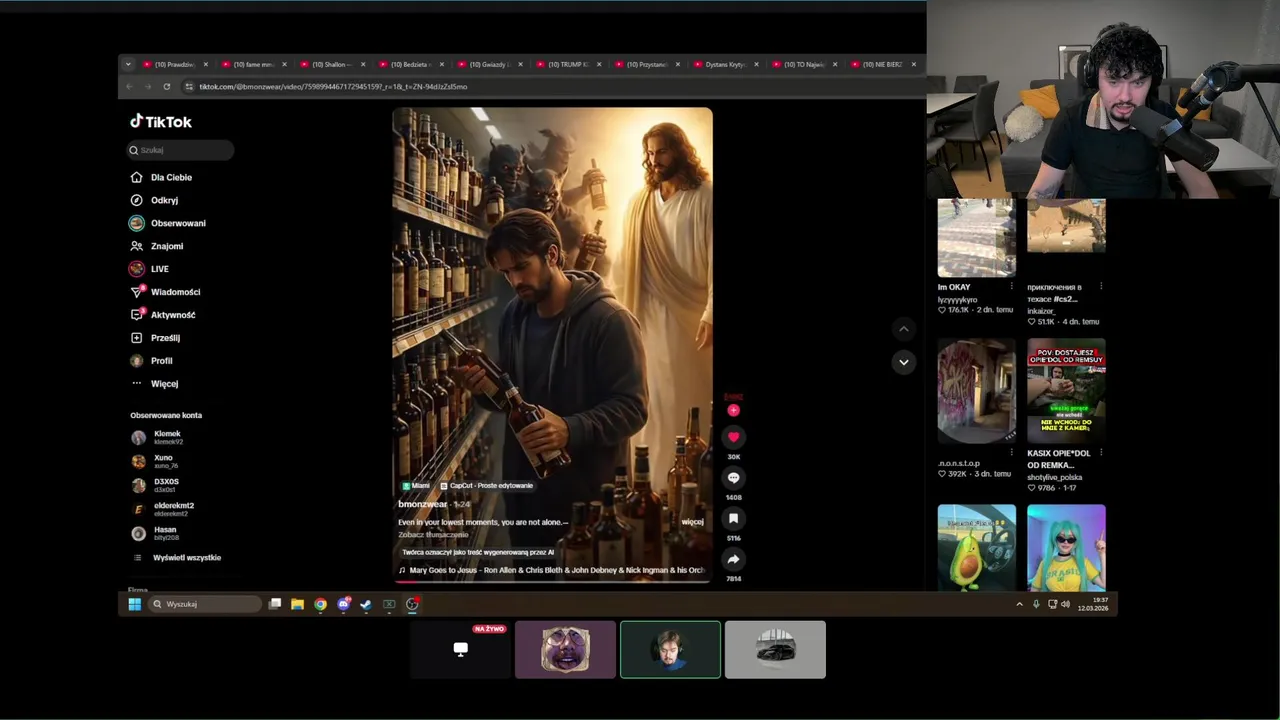The width and height of the screenshot is (1280, 720).
Task: Open the LIVE section
Action: [x=149, y=269]
